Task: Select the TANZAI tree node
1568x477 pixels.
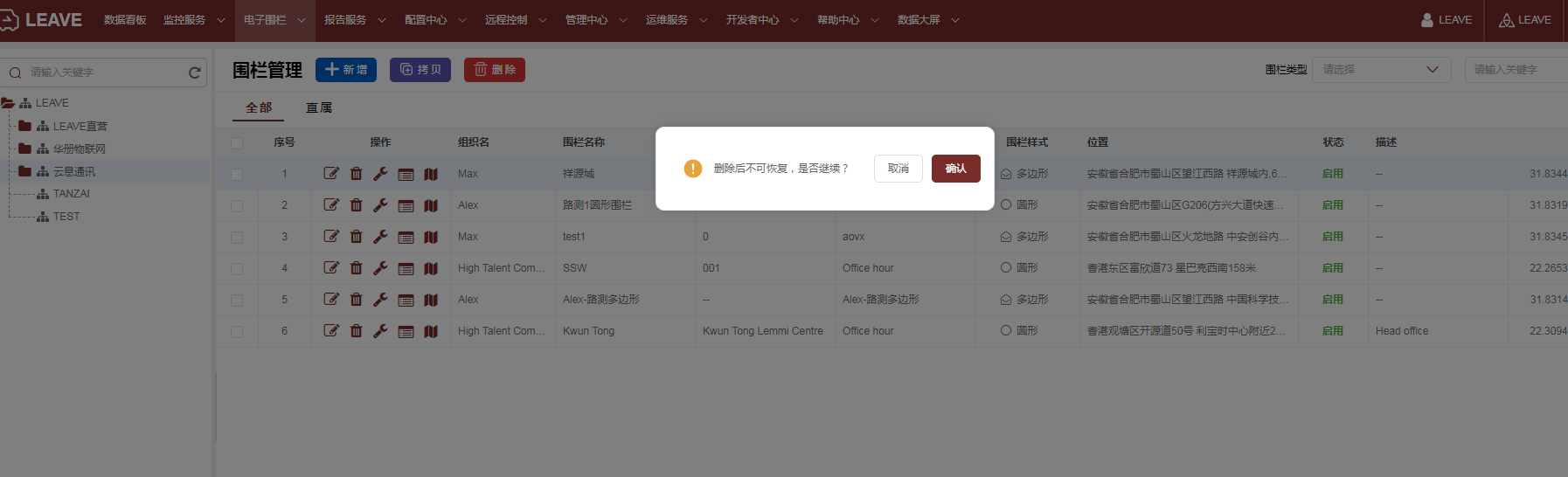Action: [71, 194]
